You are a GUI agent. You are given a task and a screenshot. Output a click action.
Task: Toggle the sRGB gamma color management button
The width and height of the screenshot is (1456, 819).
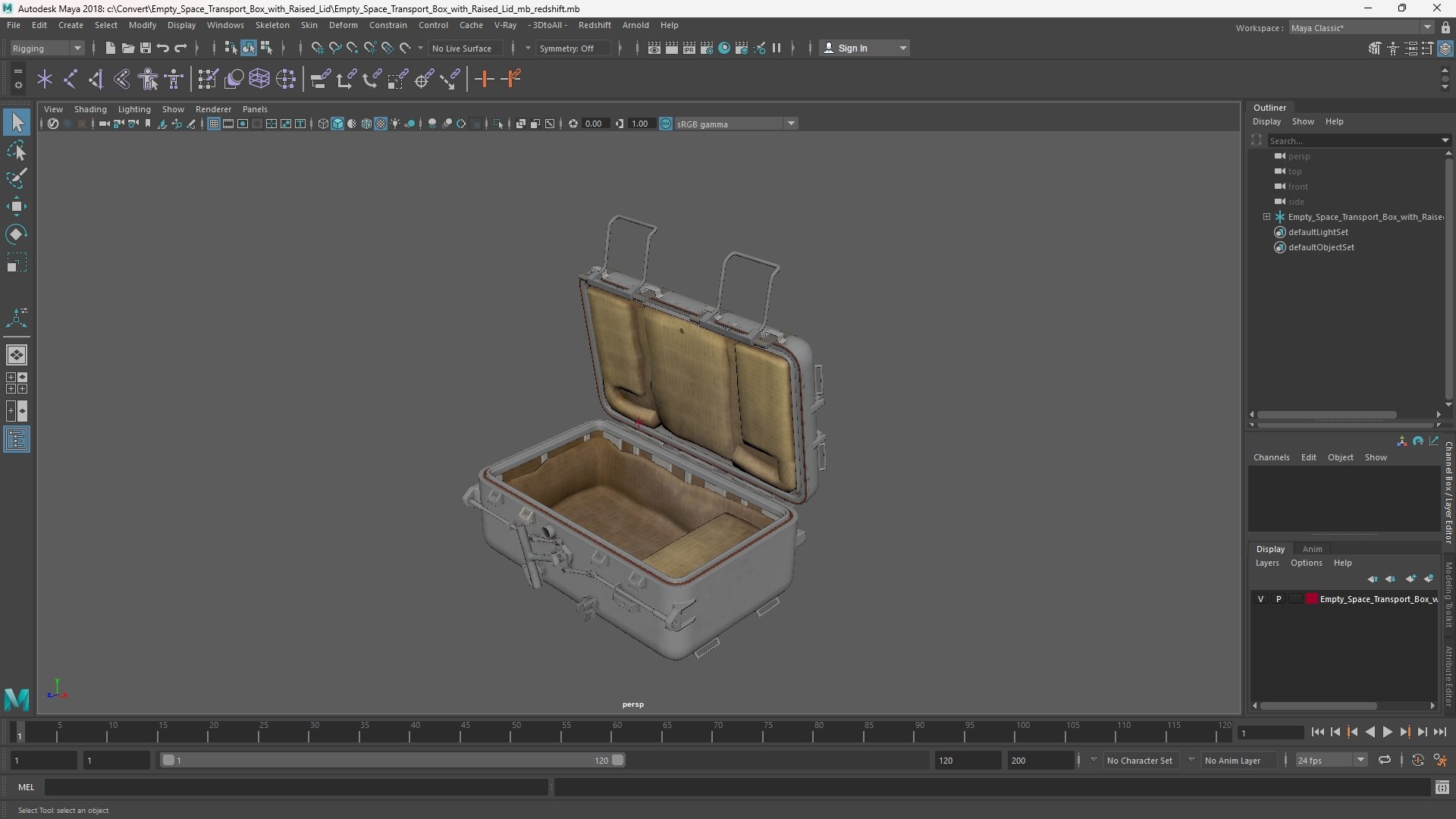point(666,124)
